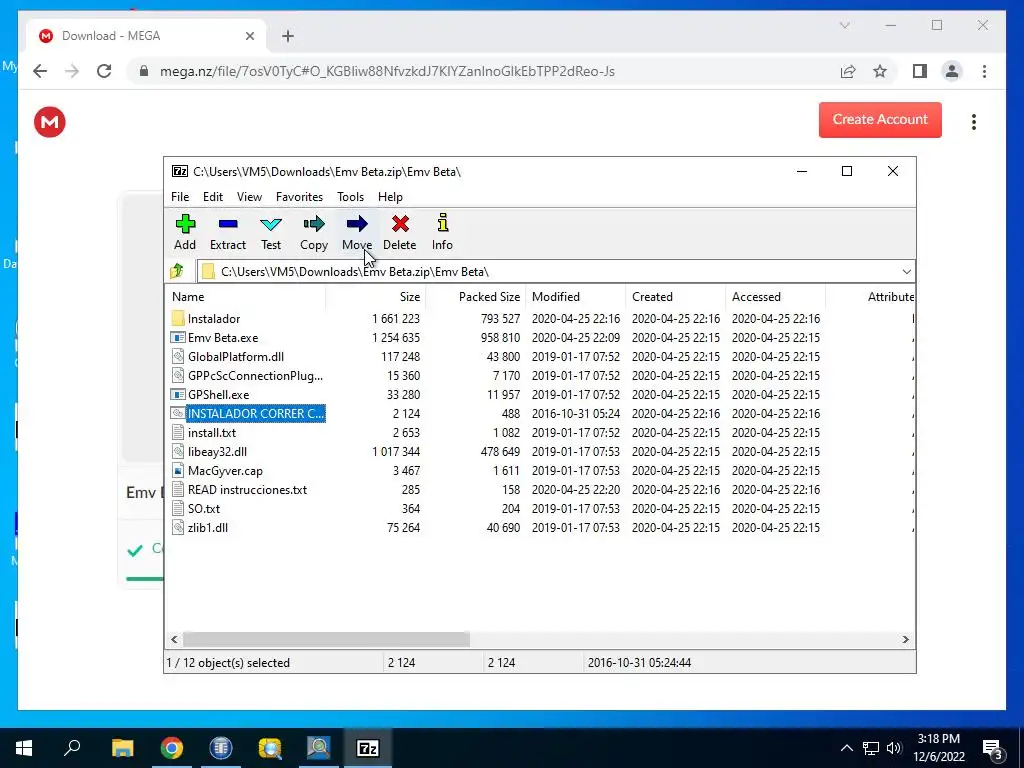Select the GlobalPlatform.dll file

click(x=236, y=357)
